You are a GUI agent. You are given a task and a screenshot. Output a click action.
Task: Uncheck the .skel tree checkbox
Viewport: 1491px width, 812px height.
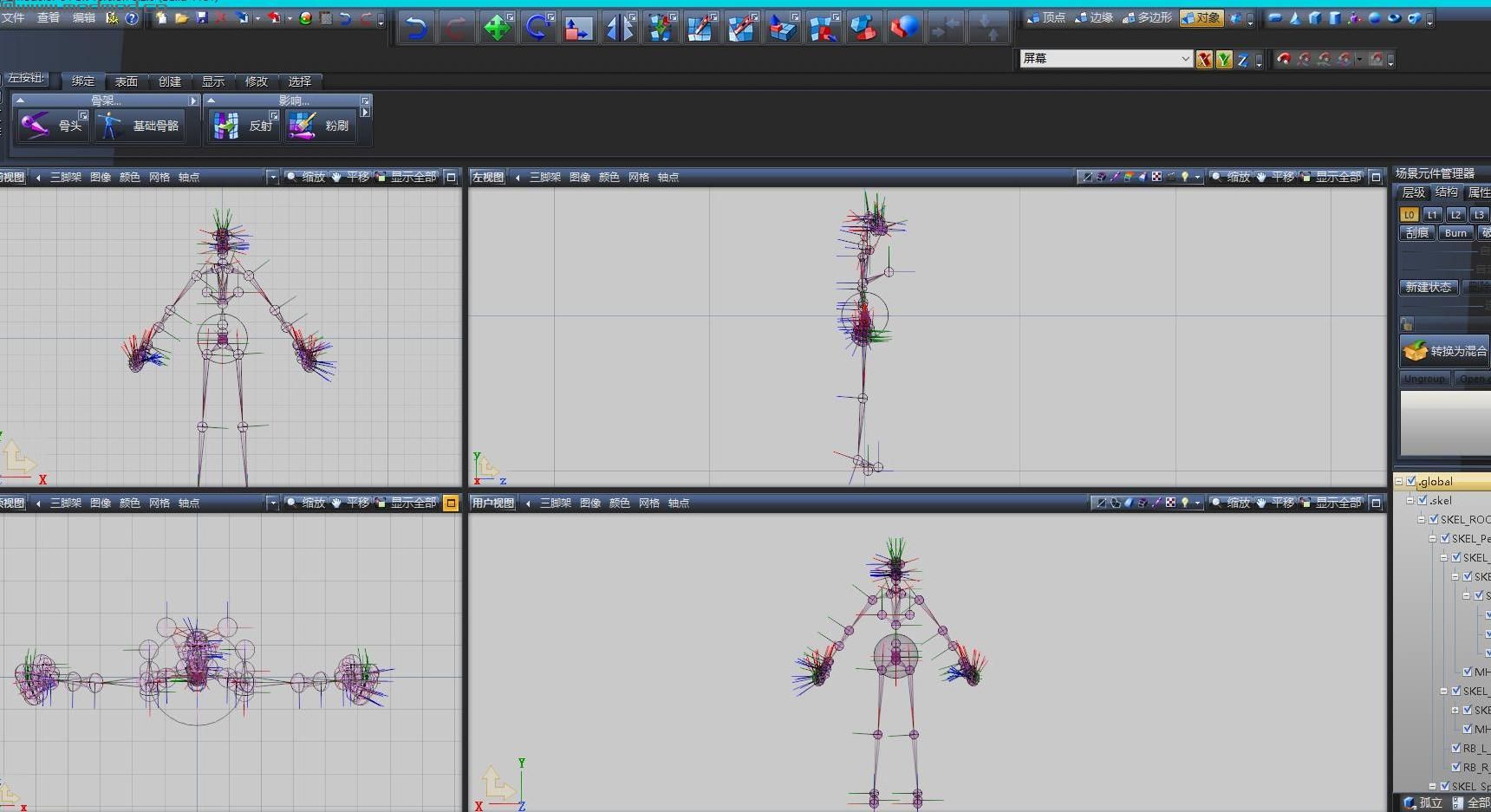click(x=1423, y=500)
